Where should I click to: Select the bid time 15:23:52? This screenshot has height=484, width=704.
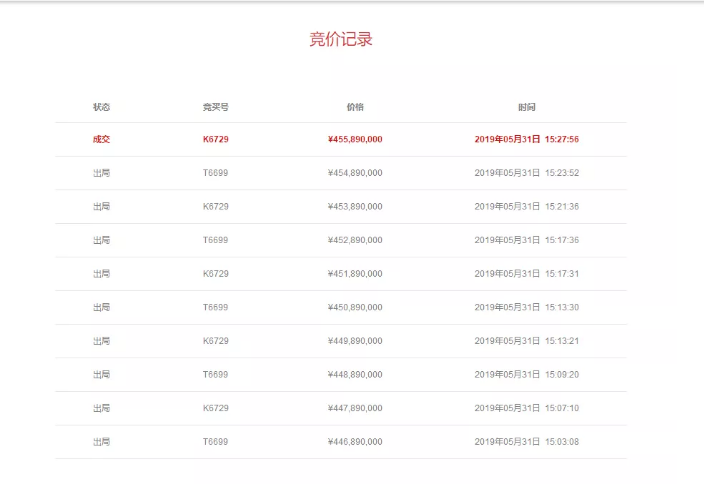(x=526, y=173)
